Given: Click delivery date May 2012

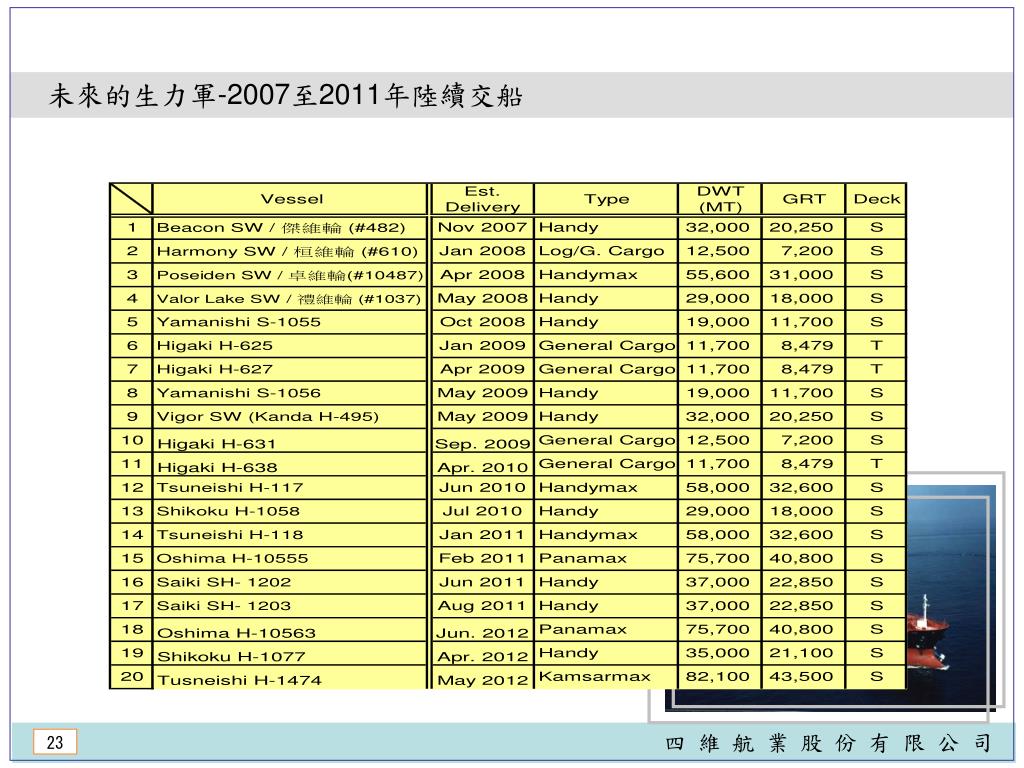Looking at the screenshot, I should click(483, 679).
